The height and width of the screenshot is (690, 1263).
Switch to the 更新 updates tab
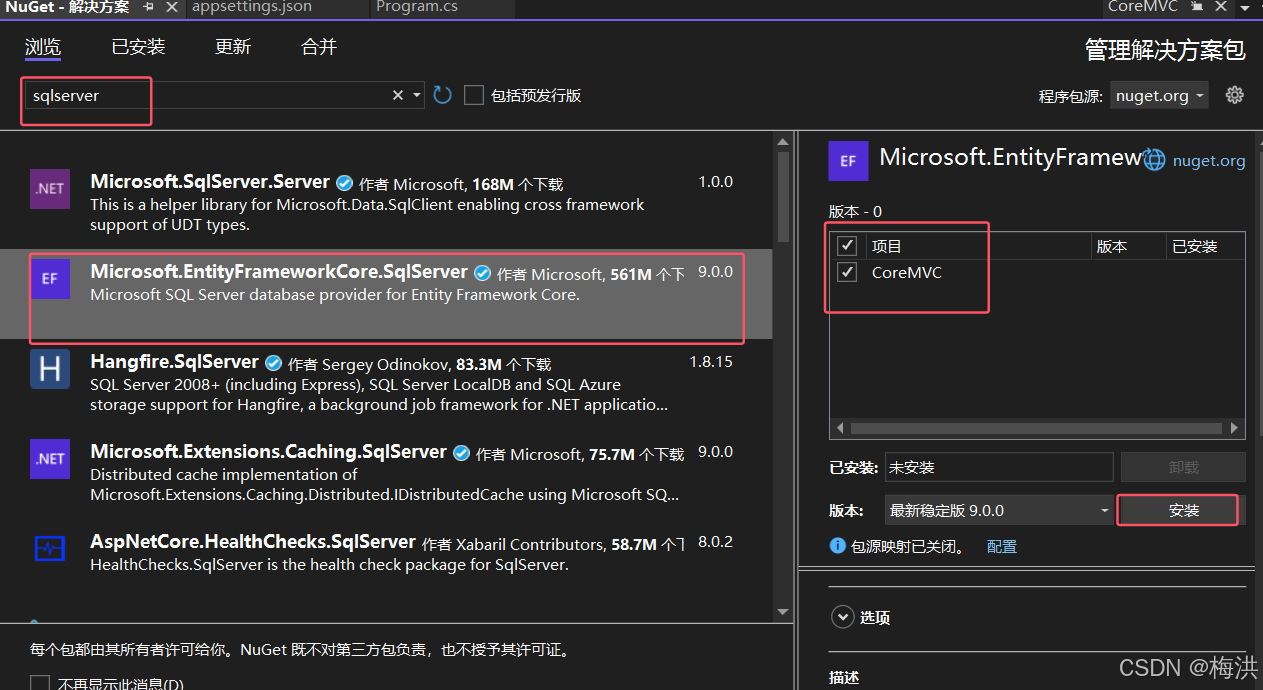pos(233,47)
